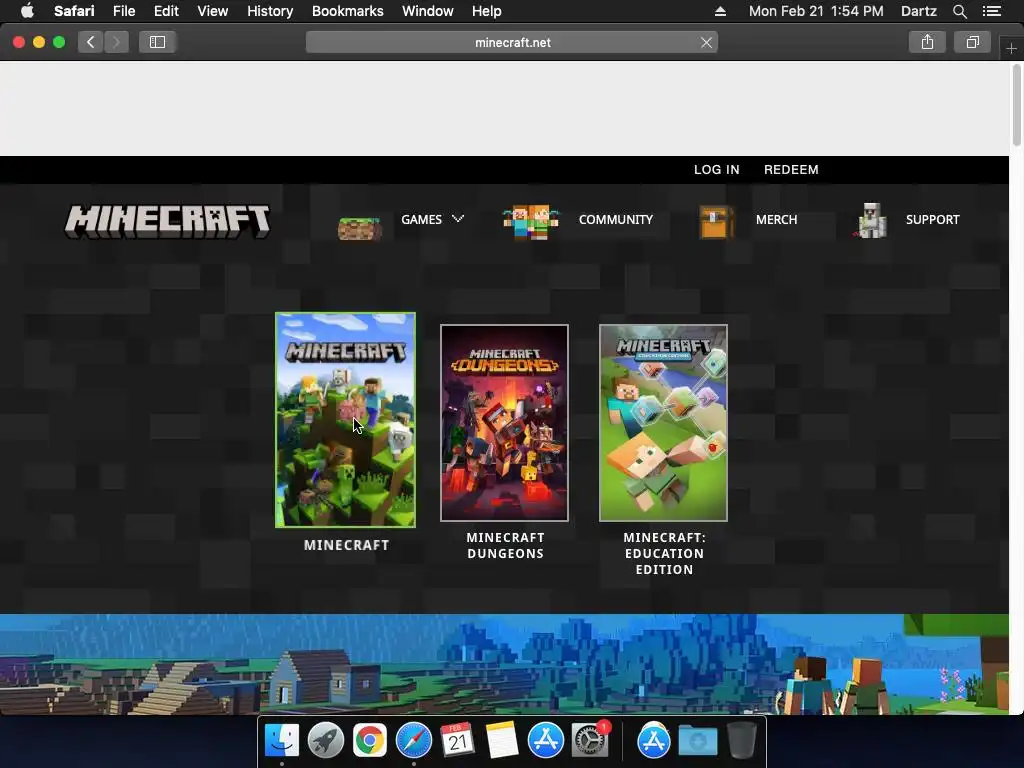This screenshot has width=1024, height=768.
Task: Click the MINECRAFT: EDUCATION EDITION caption
Action: (x=664, y=553)
